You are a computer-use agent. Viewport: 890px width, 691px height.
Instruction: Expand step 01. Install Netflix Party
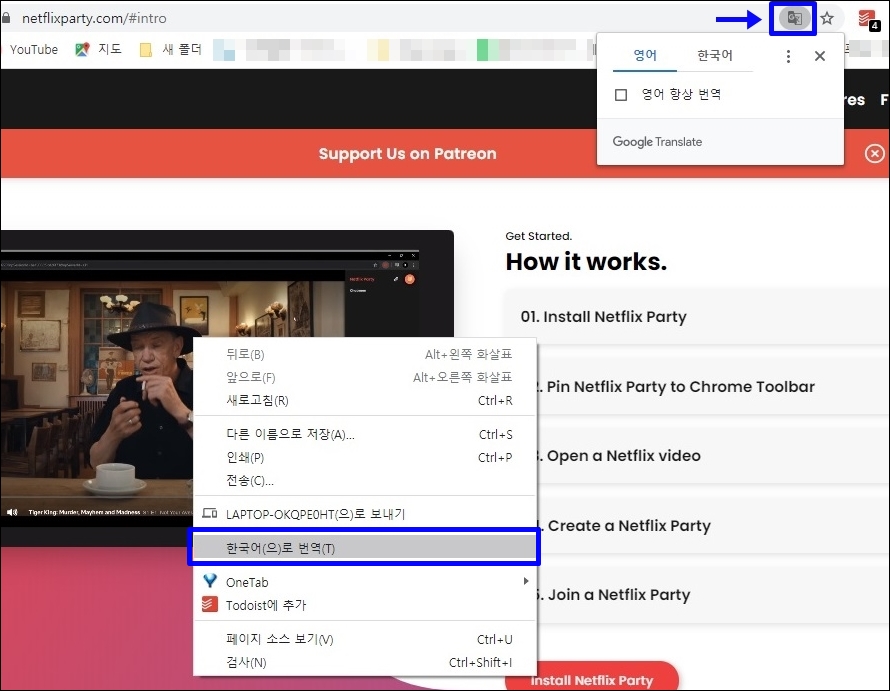point(696,316)
